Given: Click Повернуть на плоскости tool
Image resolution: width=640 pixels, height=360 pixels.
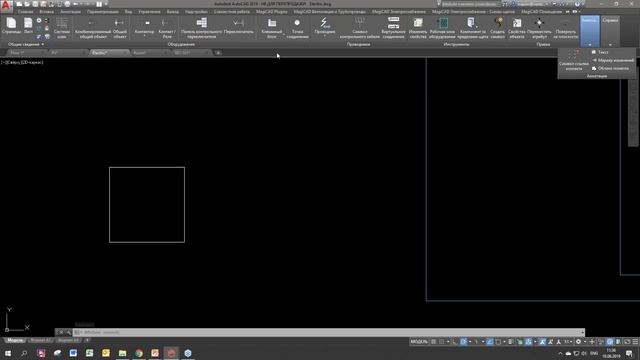Looking at the screenshot, I should pyautogui.click(x=565, y=28).
